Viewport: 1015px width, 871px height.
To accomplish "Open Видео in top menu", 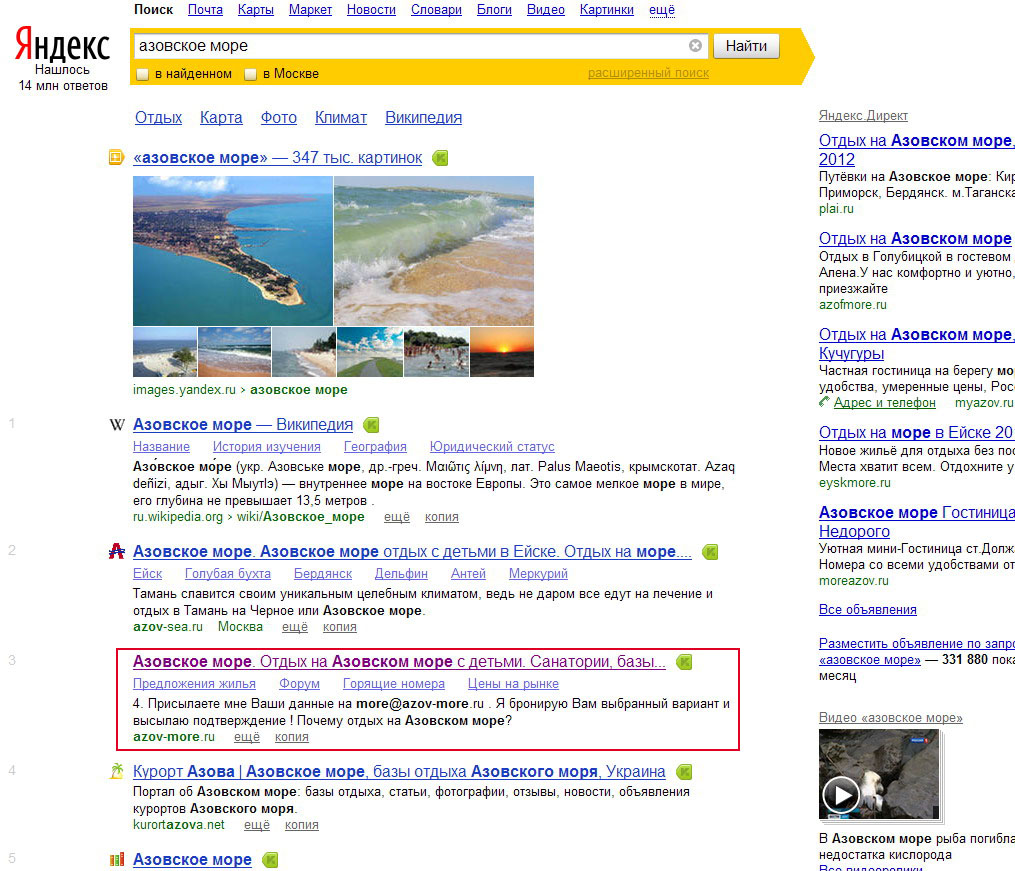I will coord(546,10).
